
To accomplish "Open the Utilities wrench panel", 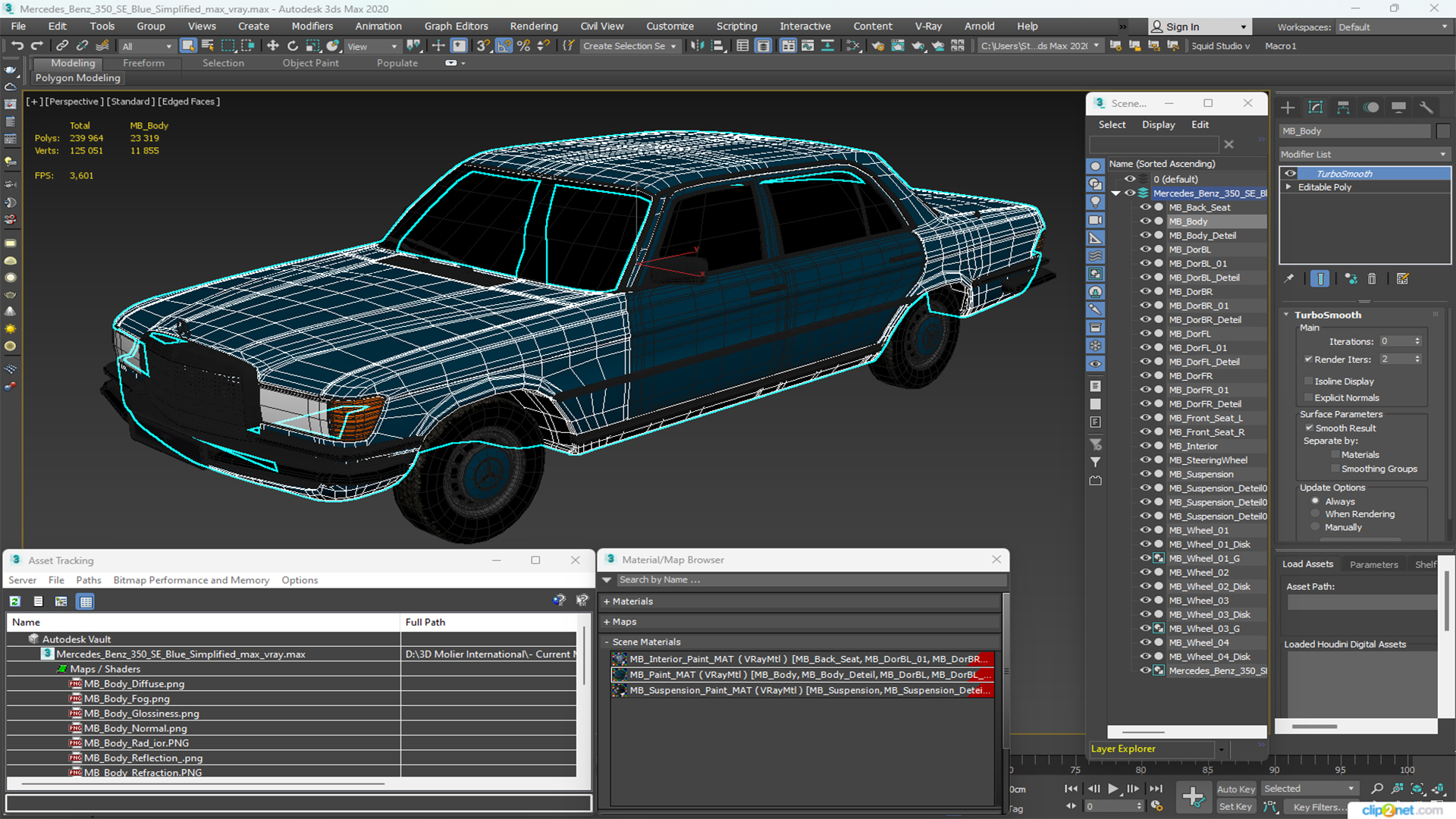I will click(1426, 108).
